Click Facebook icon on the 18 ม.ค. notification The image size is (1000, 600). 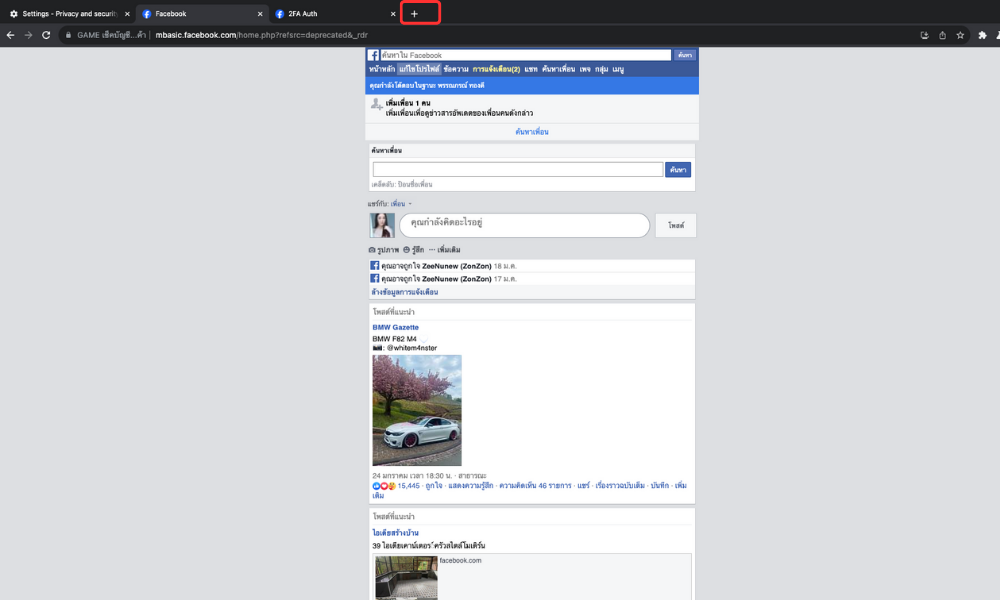[x=374, y=265]
